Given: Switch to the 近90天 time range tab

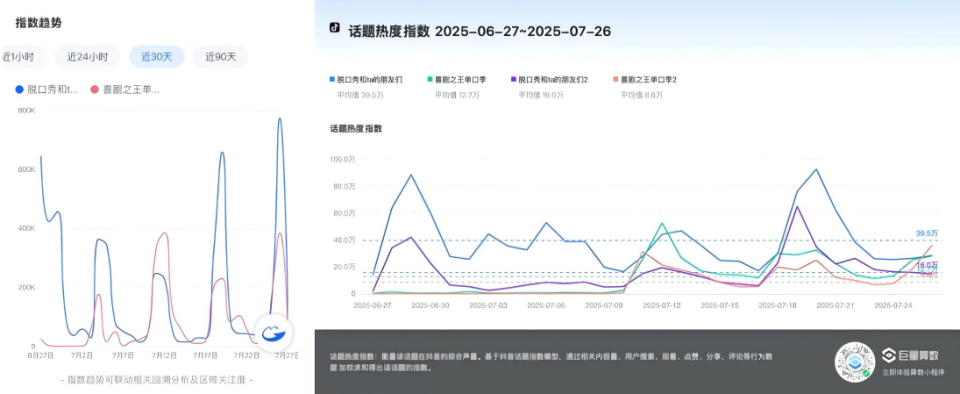Looking at the screenshot, I should point(220,57).
